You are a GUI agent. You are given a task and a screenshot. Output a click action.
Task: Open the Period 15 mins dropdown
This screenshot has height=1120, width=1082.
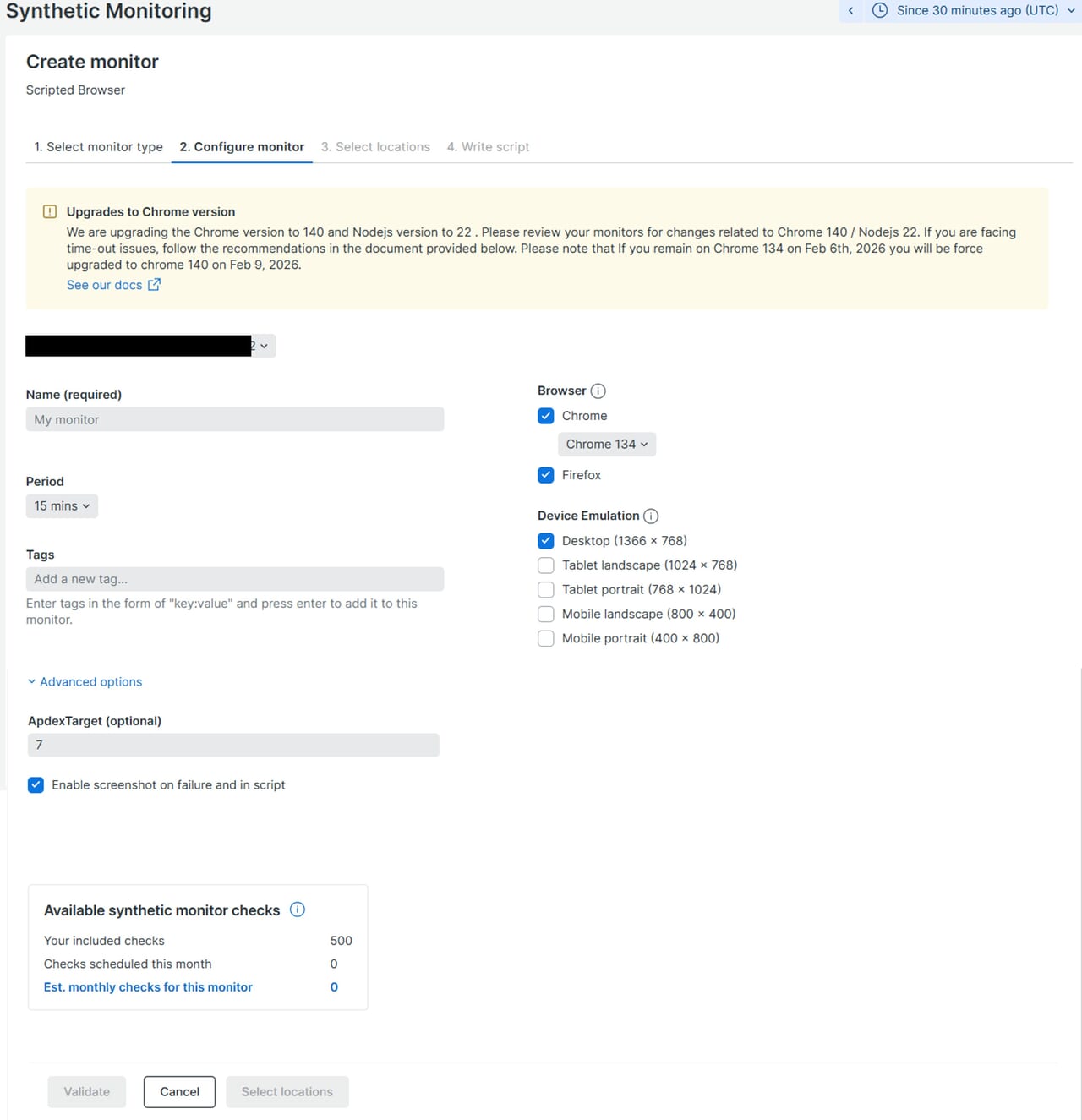pos(62,506)
